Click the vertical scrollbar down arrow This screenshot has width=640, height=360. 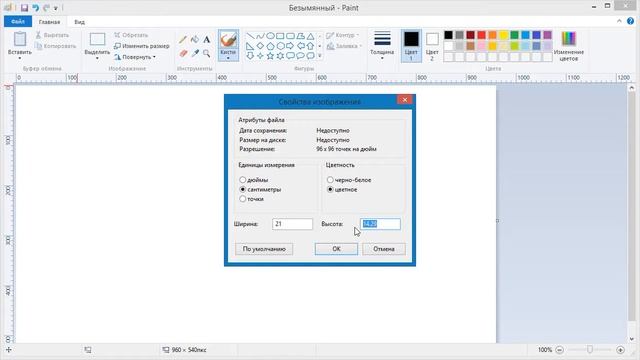[x=631, y=339]
